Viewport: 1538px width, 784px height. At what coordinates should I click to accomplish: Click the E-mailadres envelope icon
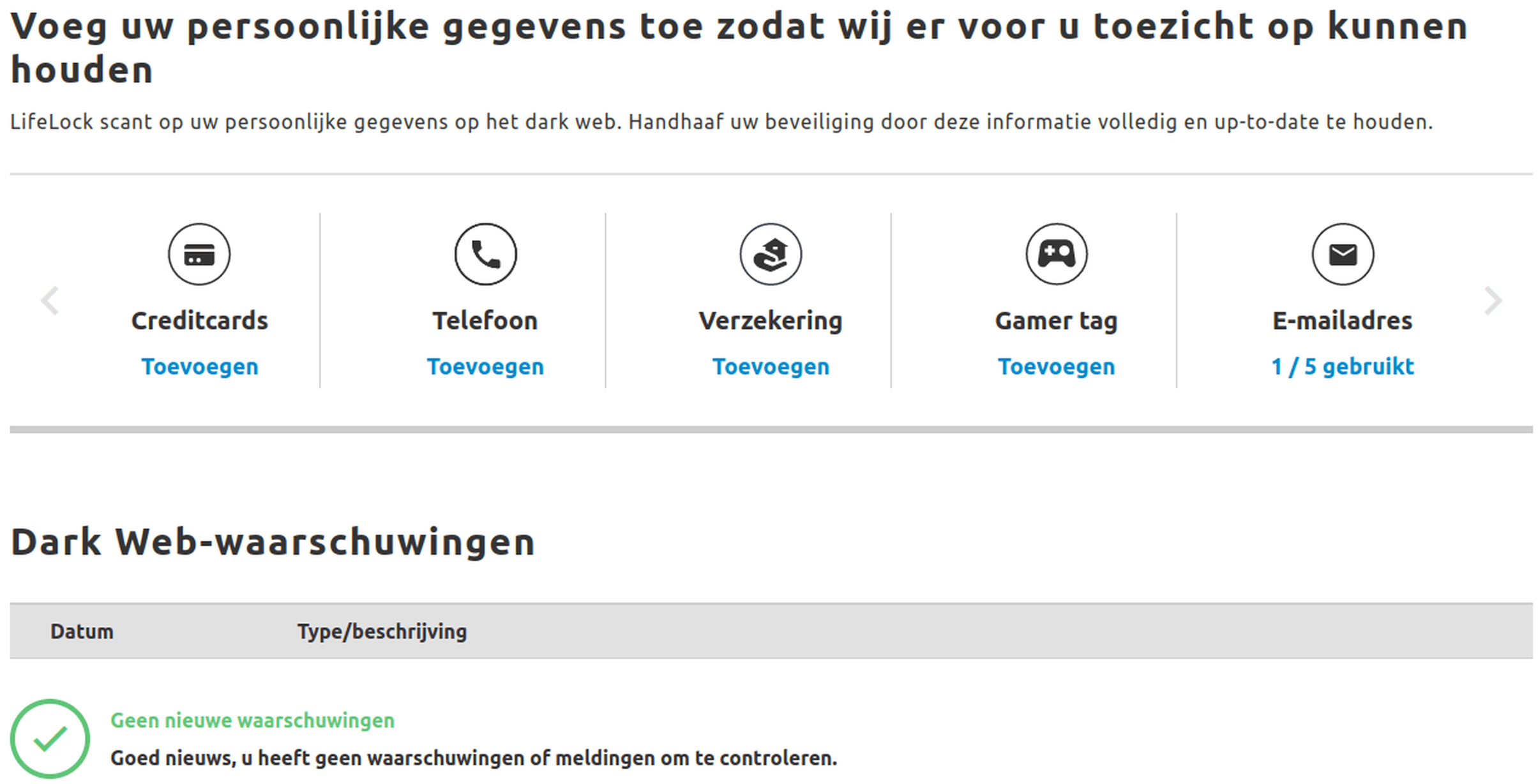click(1342, 254)
